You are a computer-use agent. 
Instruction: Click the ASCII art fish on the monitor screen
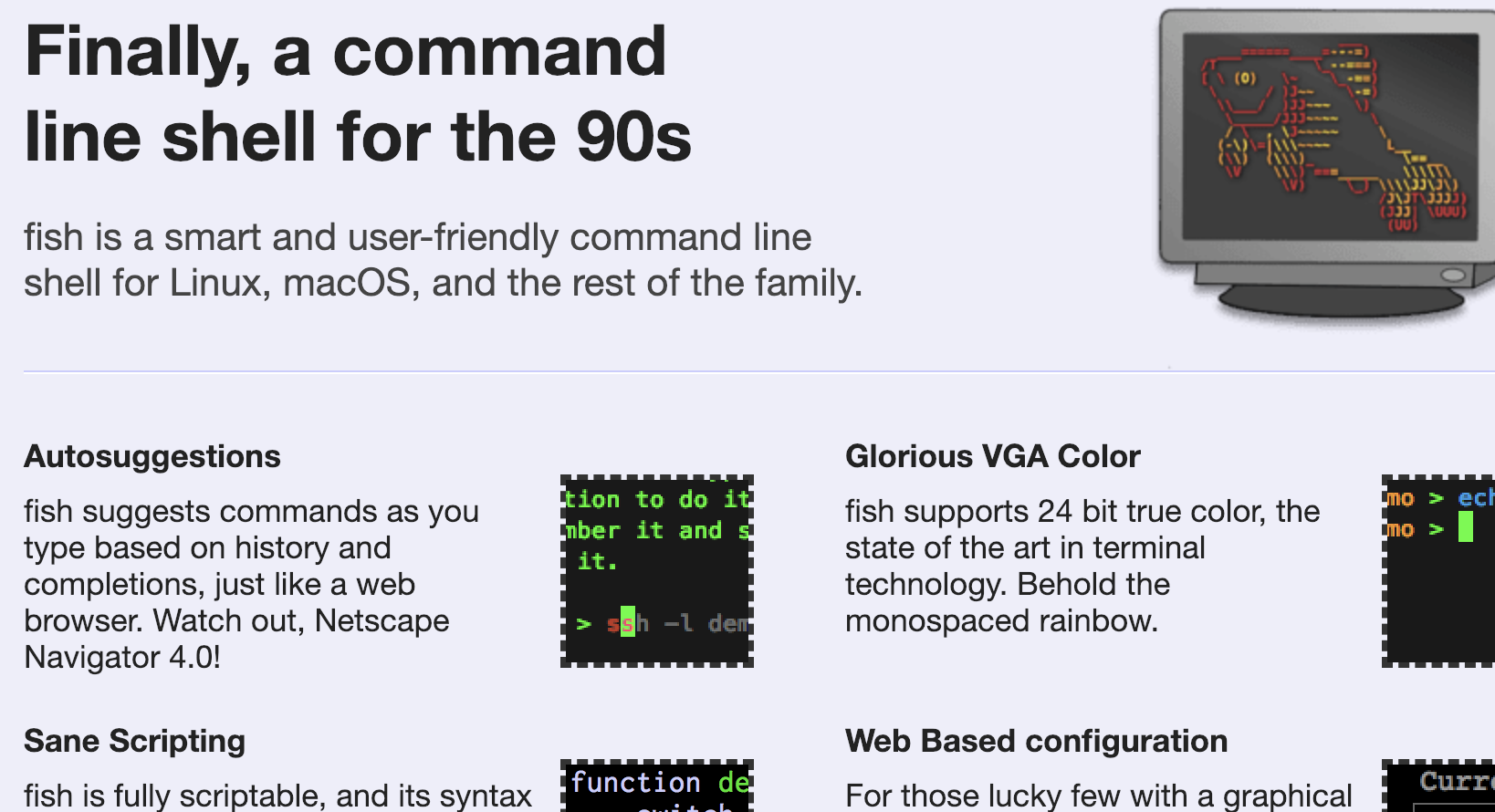click(1333, 132)
